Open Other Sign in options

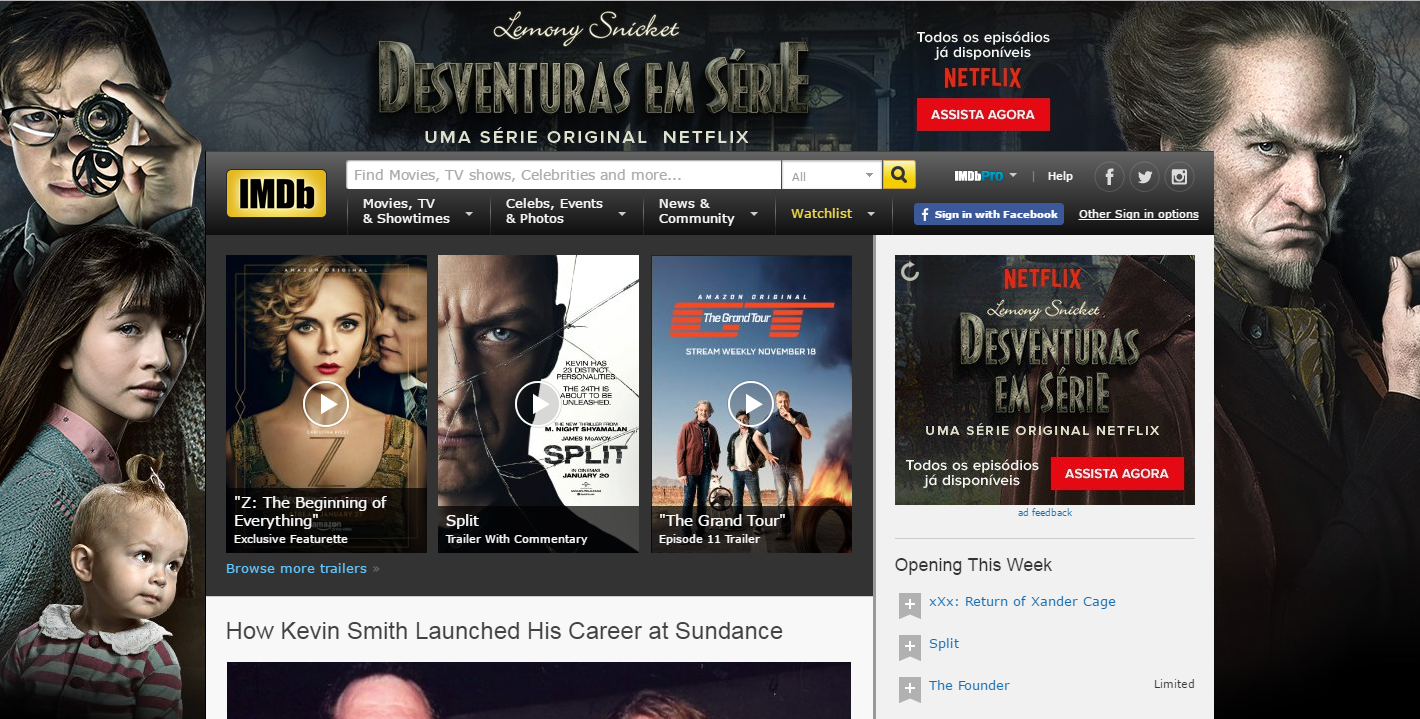click(x=1138, y=214)
